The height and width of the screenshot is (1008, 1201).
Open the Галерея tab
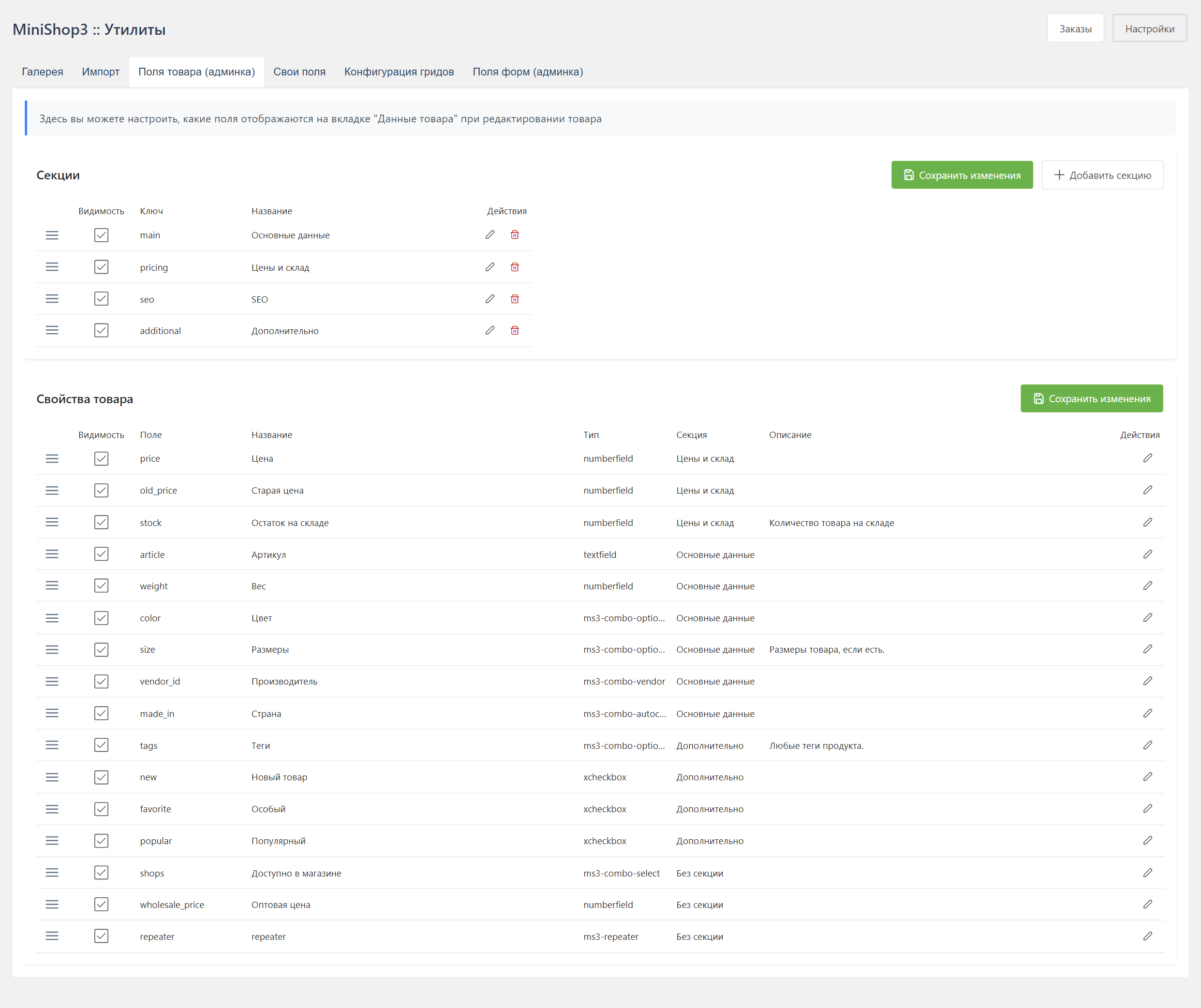pos(42,72)
